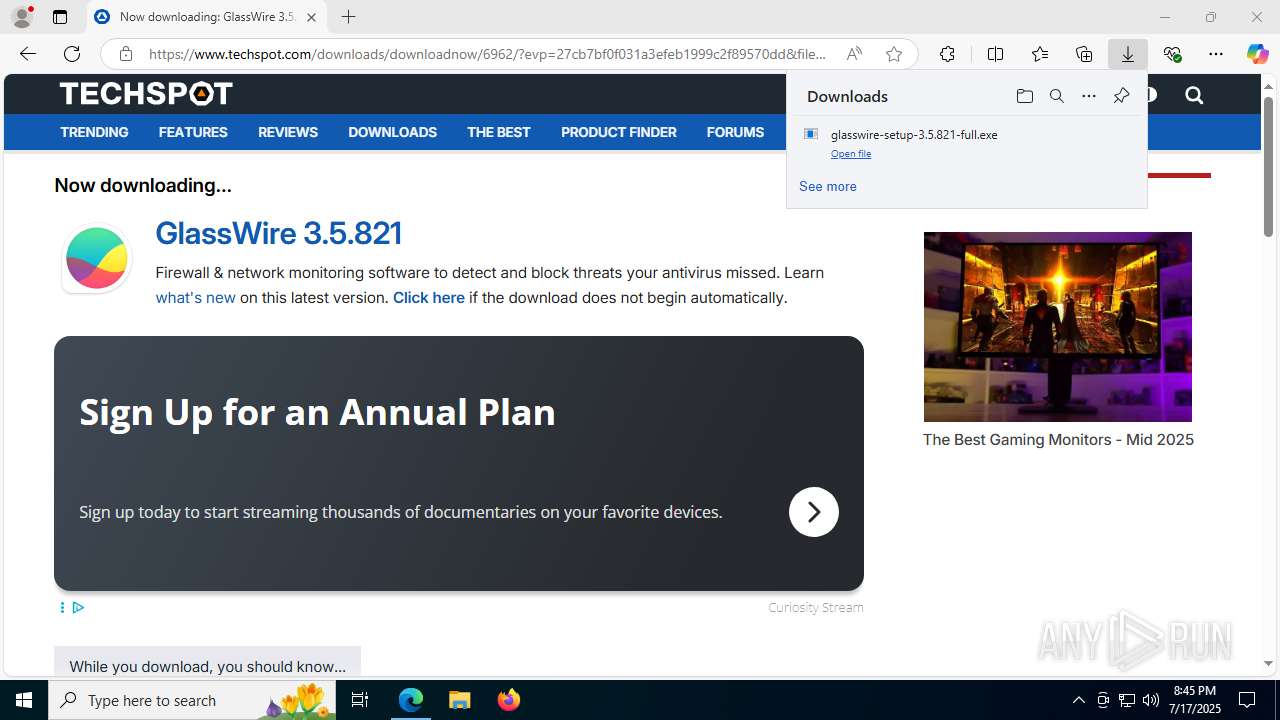Click the ad options dots icon

[62, 607]
